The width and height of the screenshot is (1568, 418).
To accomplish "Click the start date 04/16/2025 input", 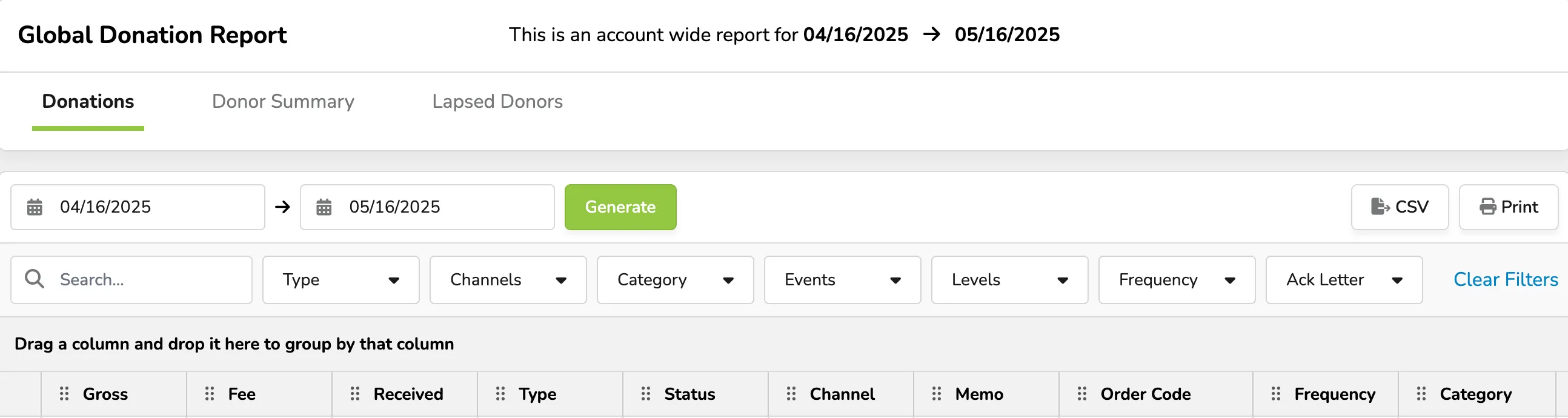I will click(x=138, y=207).
